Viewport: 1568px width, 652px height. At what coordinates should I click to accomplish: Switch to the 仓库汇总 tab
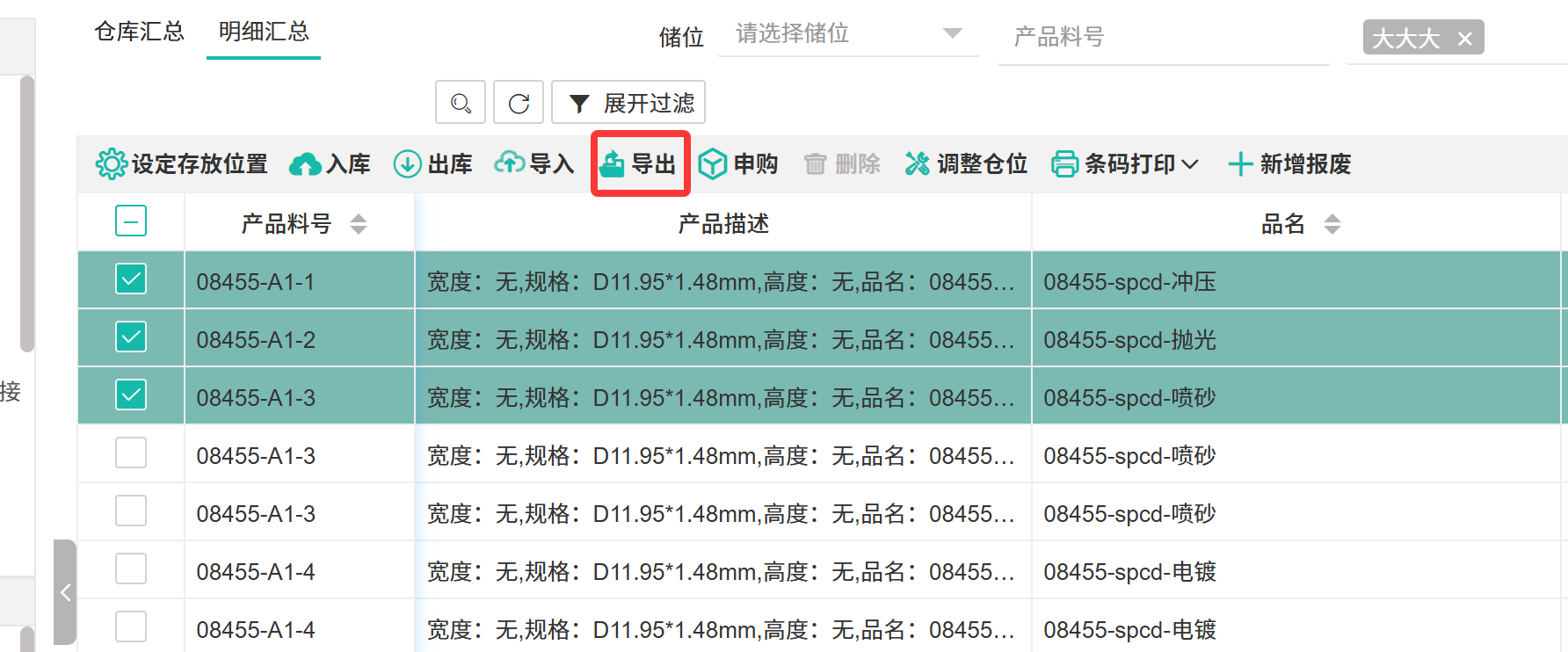coord(139,32)
